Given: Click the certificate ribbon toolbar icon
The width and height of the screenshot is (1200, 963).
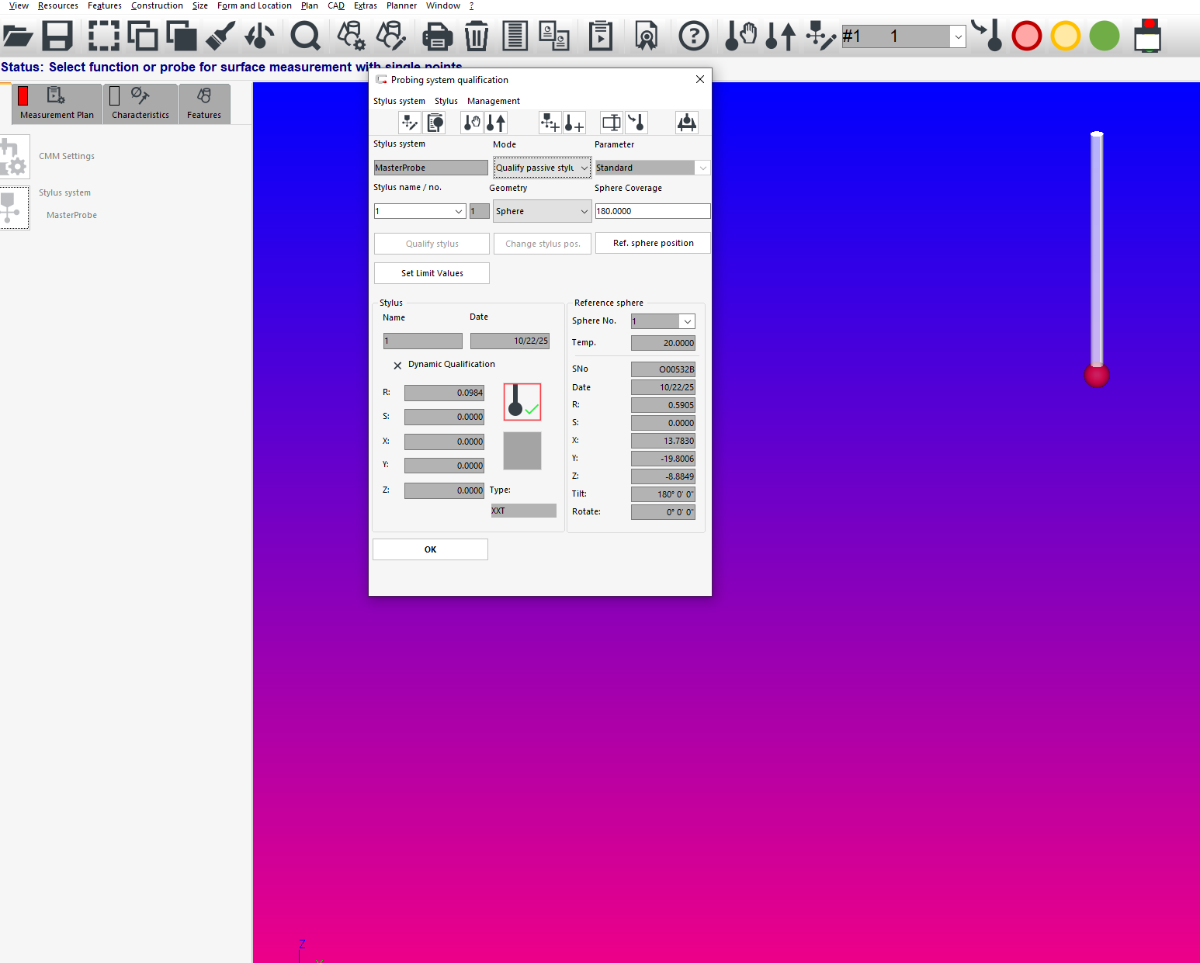Looking at the screenshot, I should tap(647, 37).
